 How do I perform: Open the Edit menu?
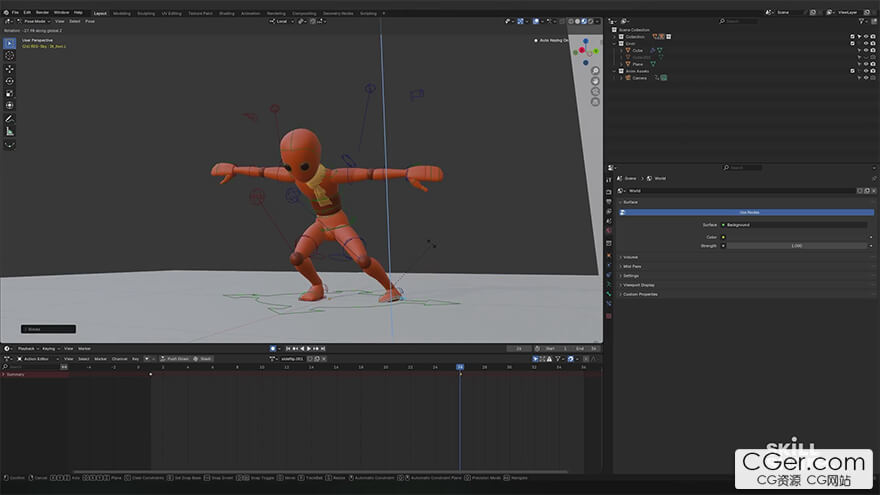27,12
